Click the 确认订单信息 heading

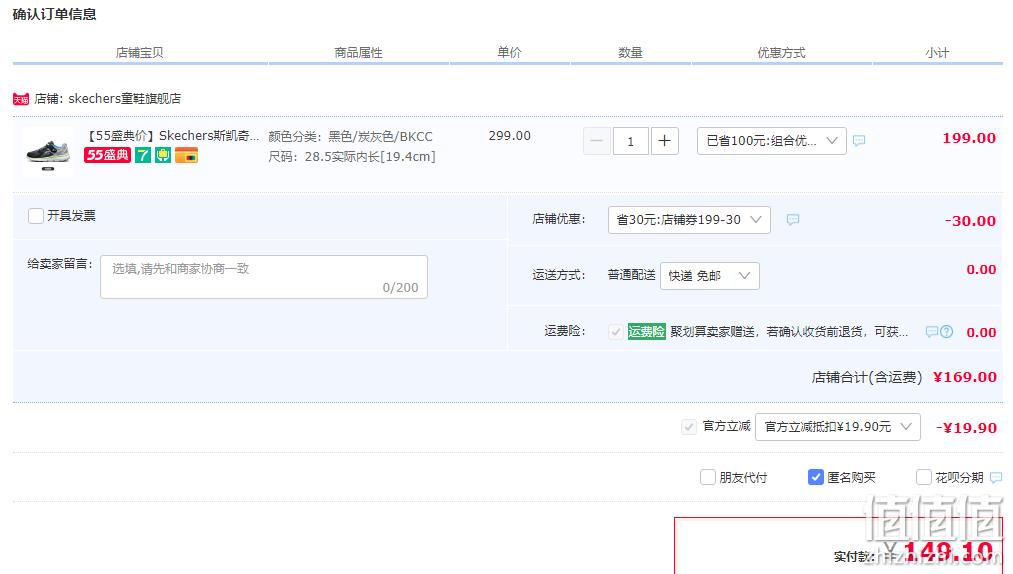[54, 14]
